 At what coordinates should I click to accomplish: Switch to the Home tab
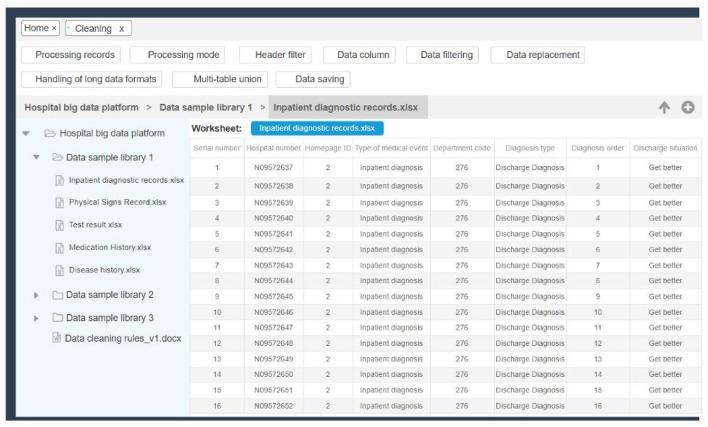coord(37,29)
